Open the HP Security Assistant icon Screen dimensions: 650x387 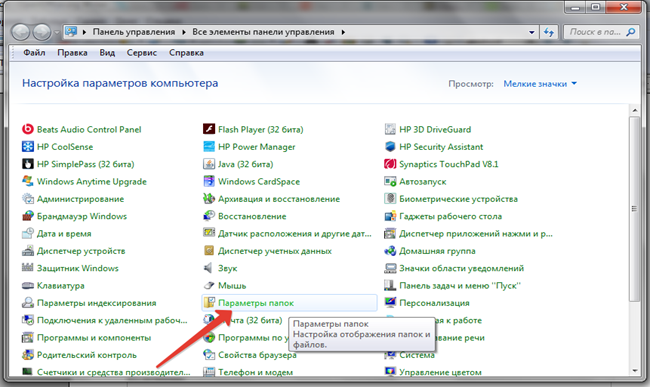(390, 147)
